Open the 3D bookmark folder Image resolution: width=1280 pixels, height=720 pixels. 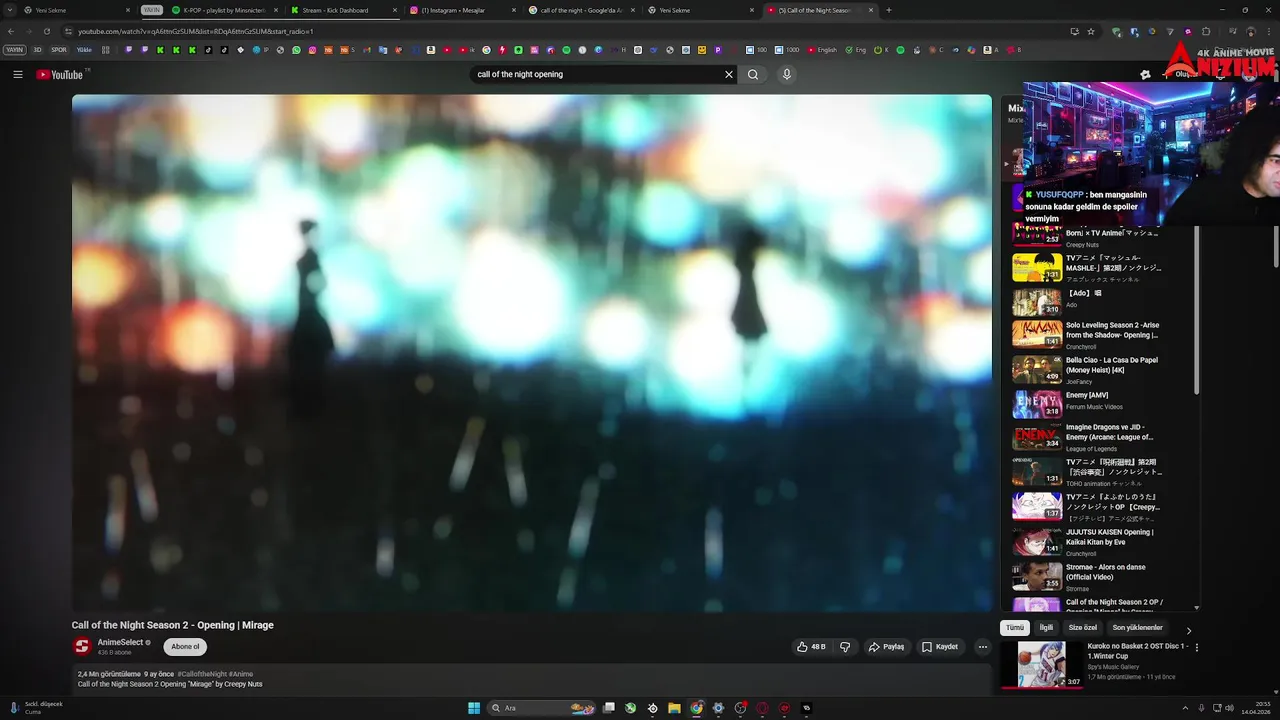pyautogui.click(x=37, y=50)
